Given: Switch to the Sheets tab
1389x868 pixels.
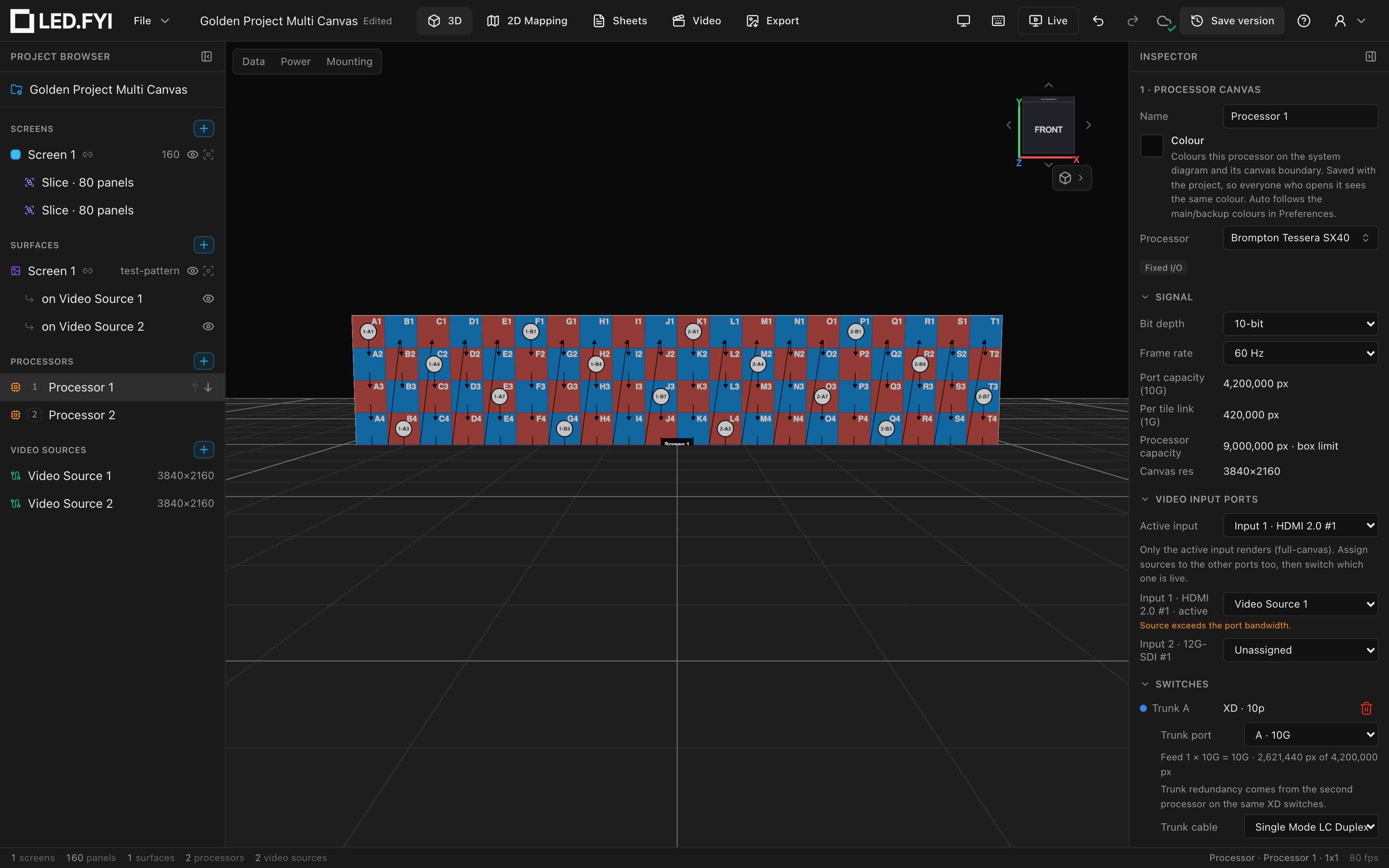Looking at the screenshot, I should pos(620,21).
